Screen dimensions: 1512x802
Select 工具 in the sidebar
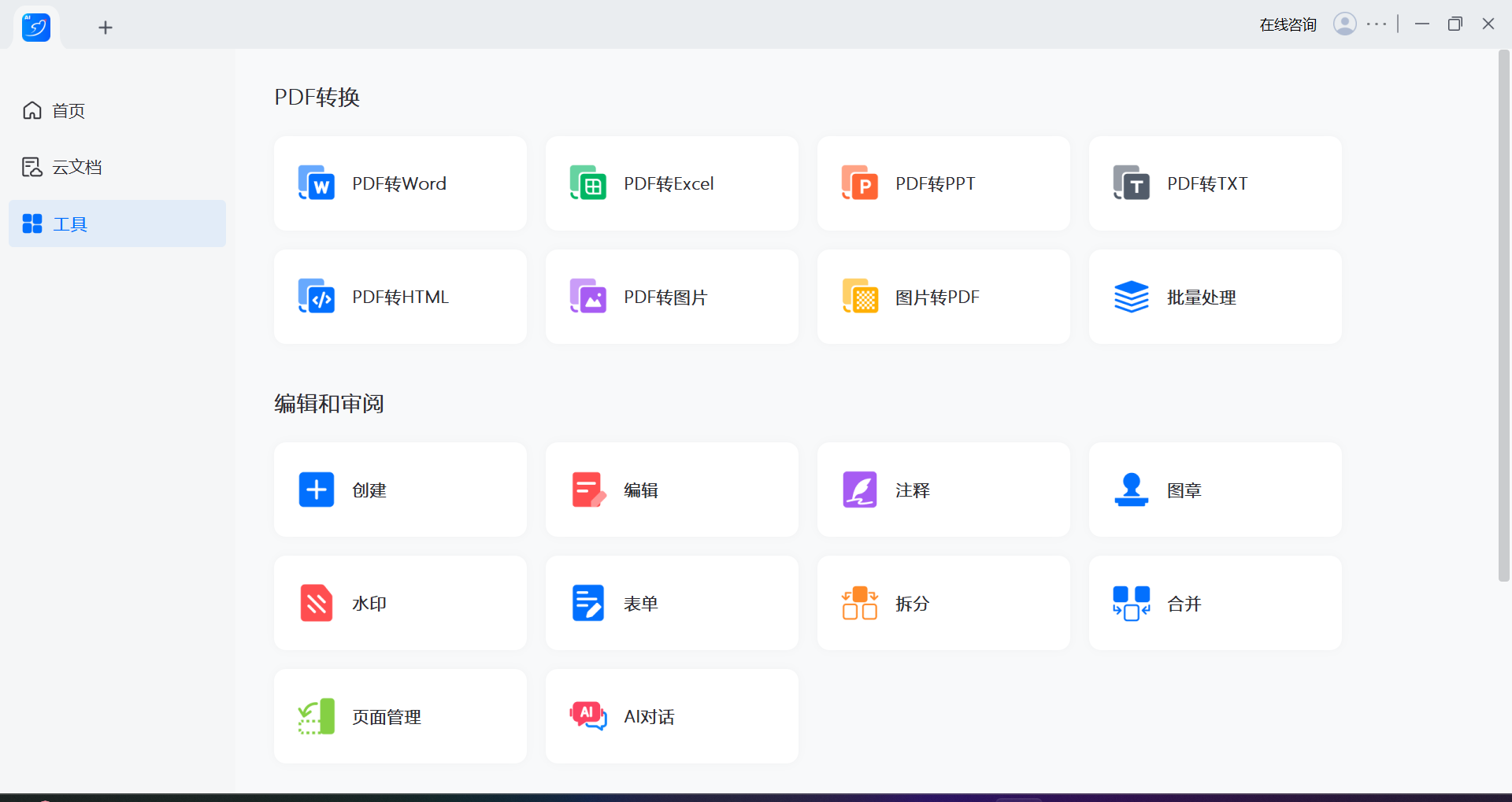(117, 224)
